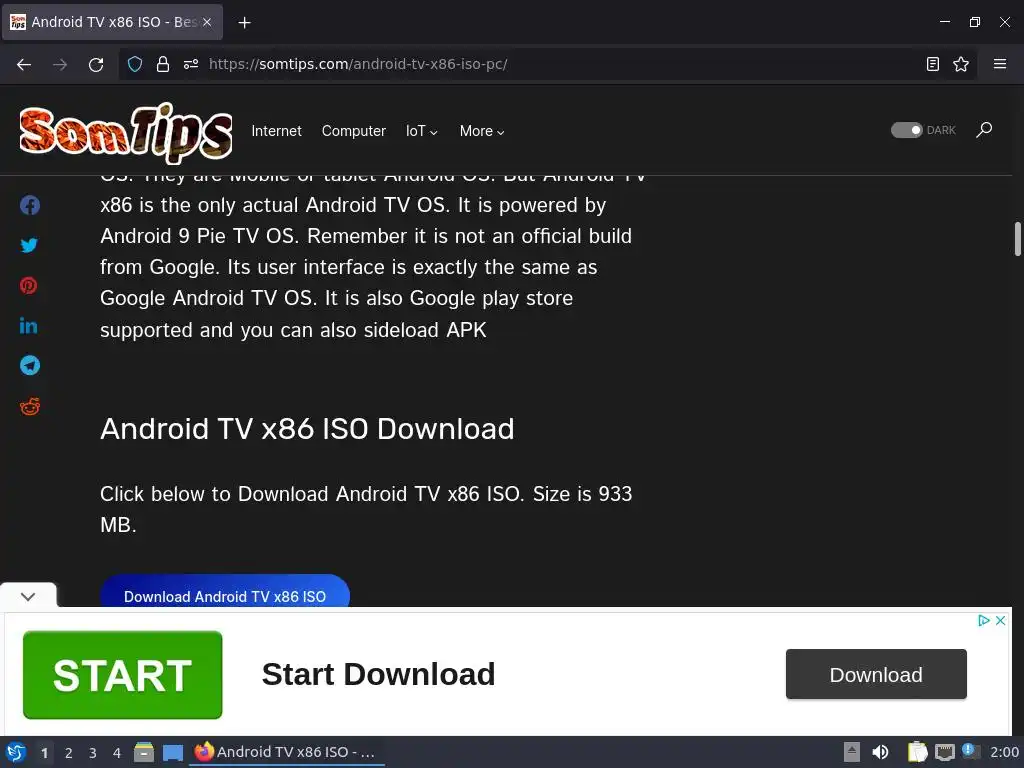Screen dimensions: 1024x768
Task: Toggle reader view
Action: pyautogui.click(x=933, y=64)
